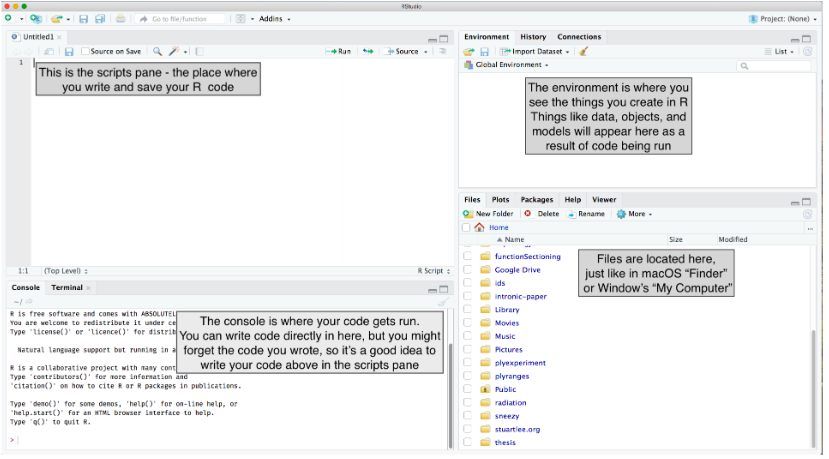Click the save workspace icon in Environment

click(x=484, y=51)
